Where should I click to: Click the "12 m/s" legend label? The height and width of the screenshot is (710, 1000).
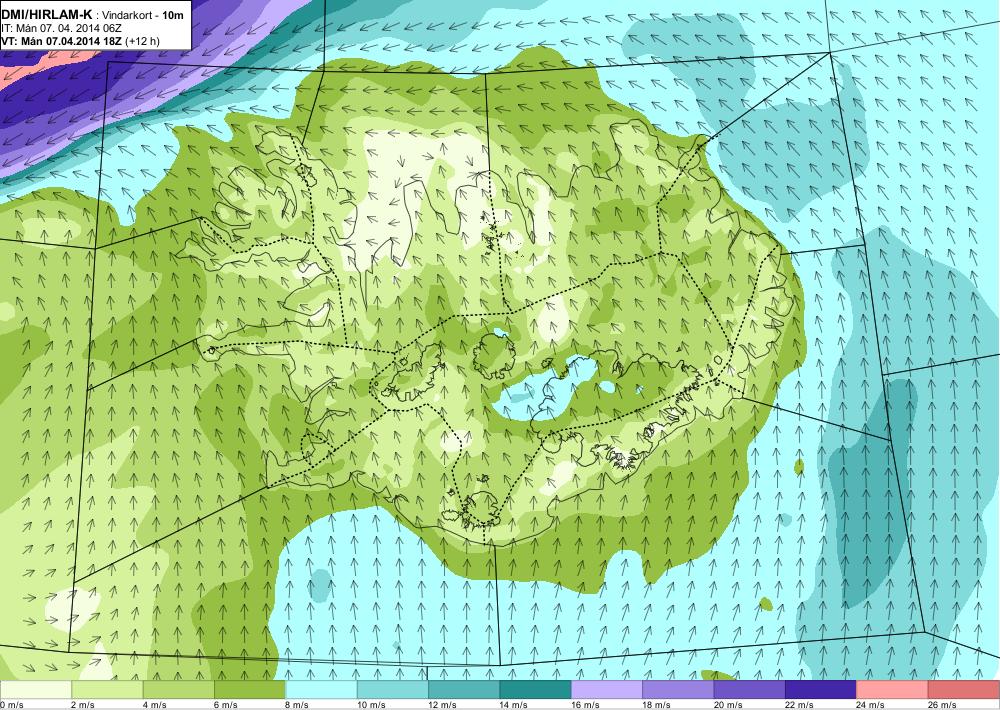443,705
